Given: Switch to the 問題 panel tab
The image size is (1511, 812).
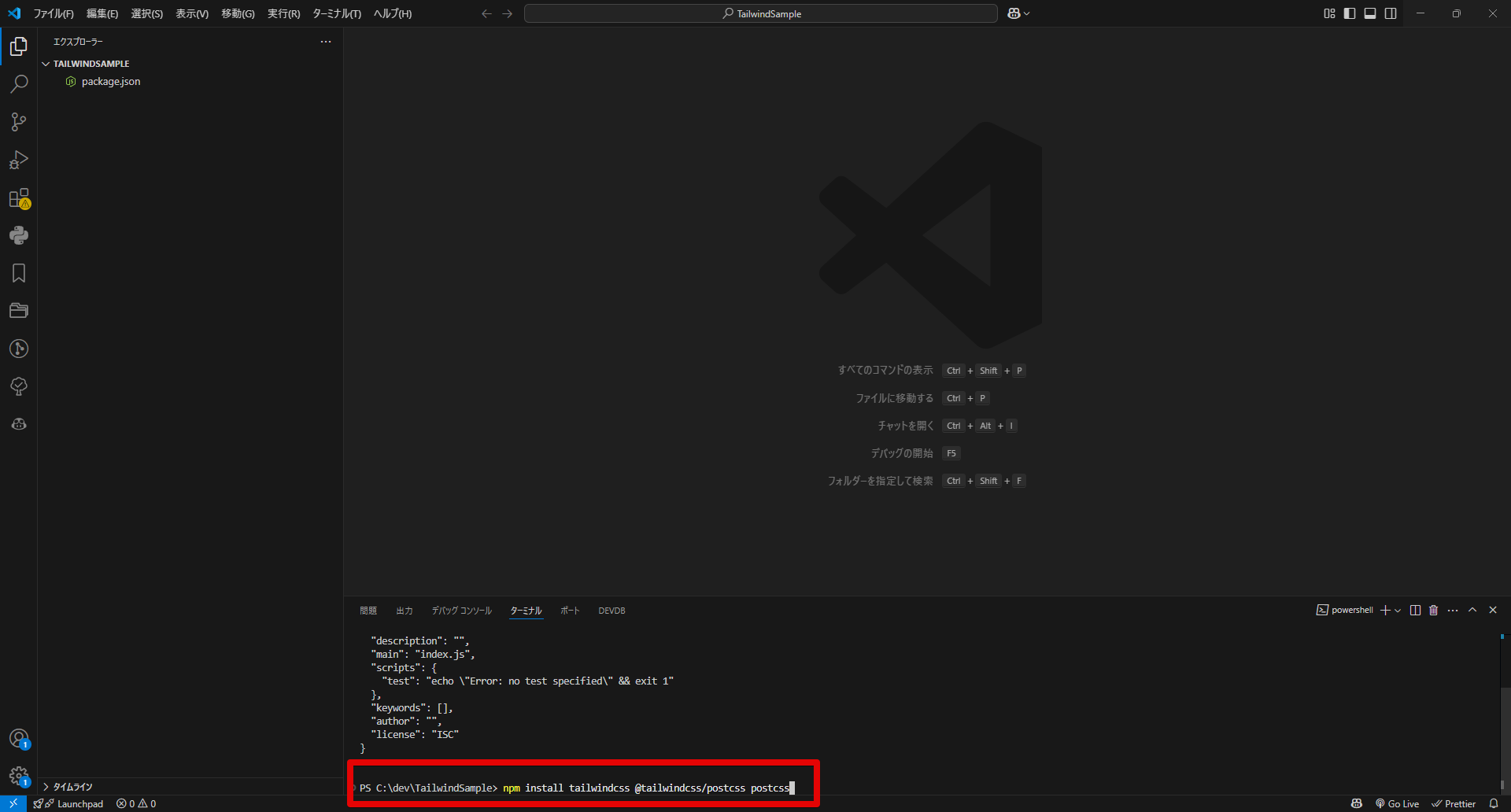Looking at the screenshot, I should [368, 611].
